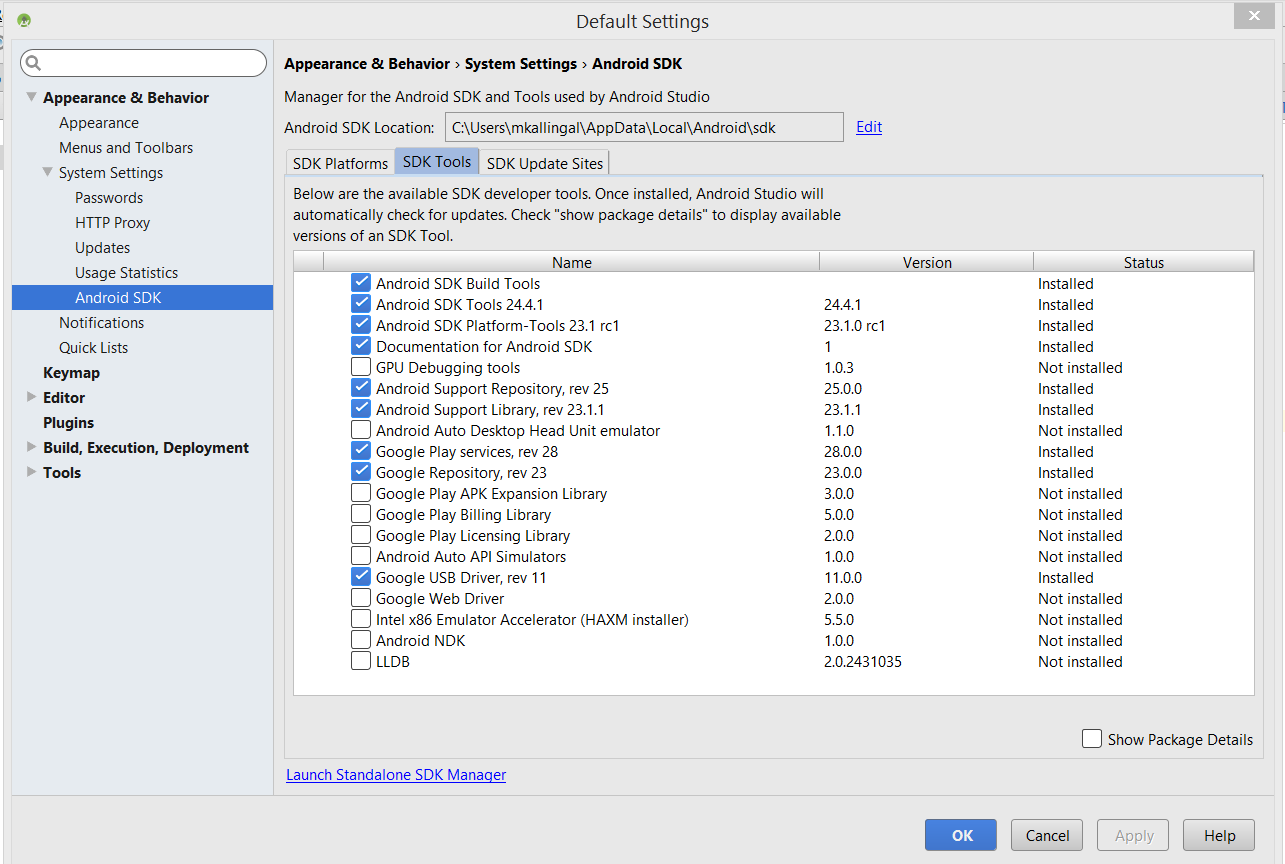
Task: Check Google Play Billing Library checkbox
Action: pyautogui.click(x=361, y=514)
